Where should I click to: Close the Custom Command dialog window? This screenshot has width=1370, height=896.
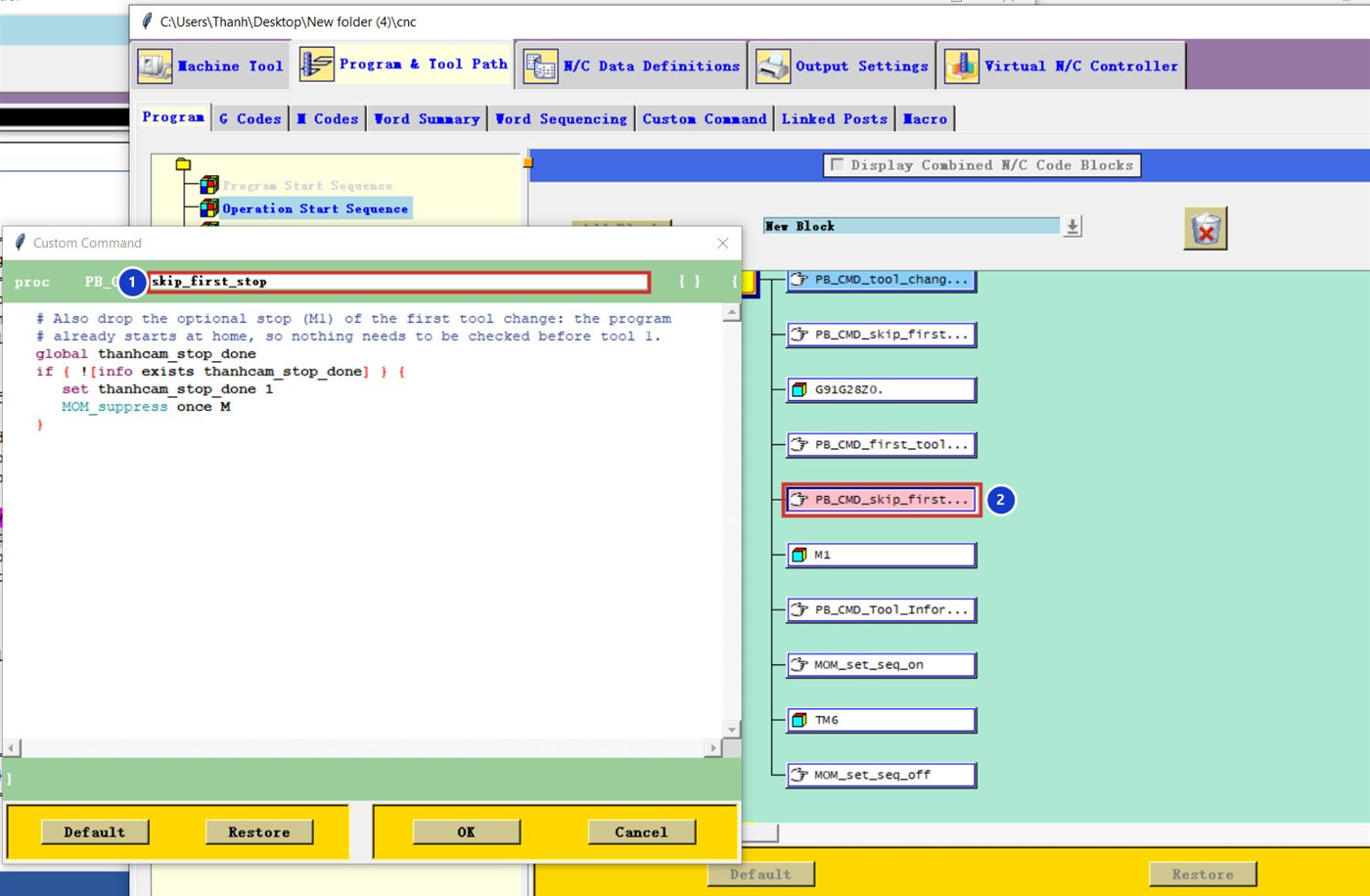click(x=723, y=243)
